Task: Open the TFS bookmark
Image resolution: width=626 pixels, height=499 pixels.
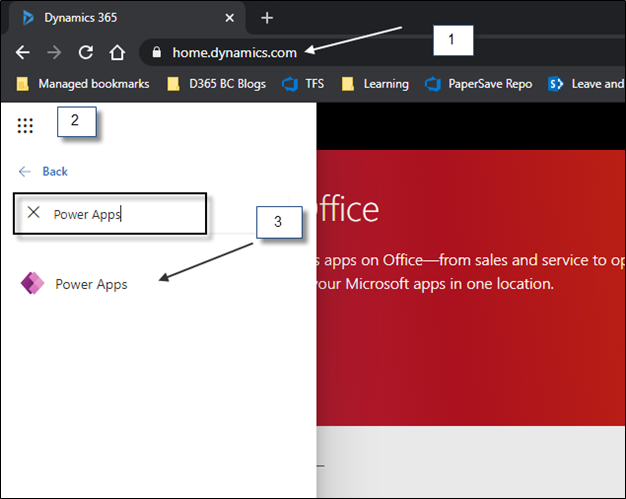Action: click(303, 84)
